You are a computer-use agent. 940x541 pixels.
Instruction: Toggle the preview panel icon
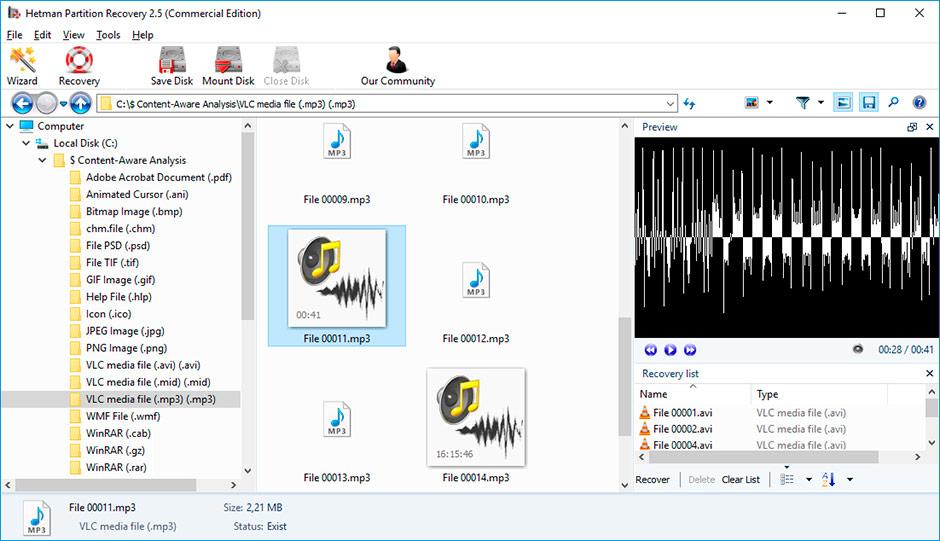point(843,103)
